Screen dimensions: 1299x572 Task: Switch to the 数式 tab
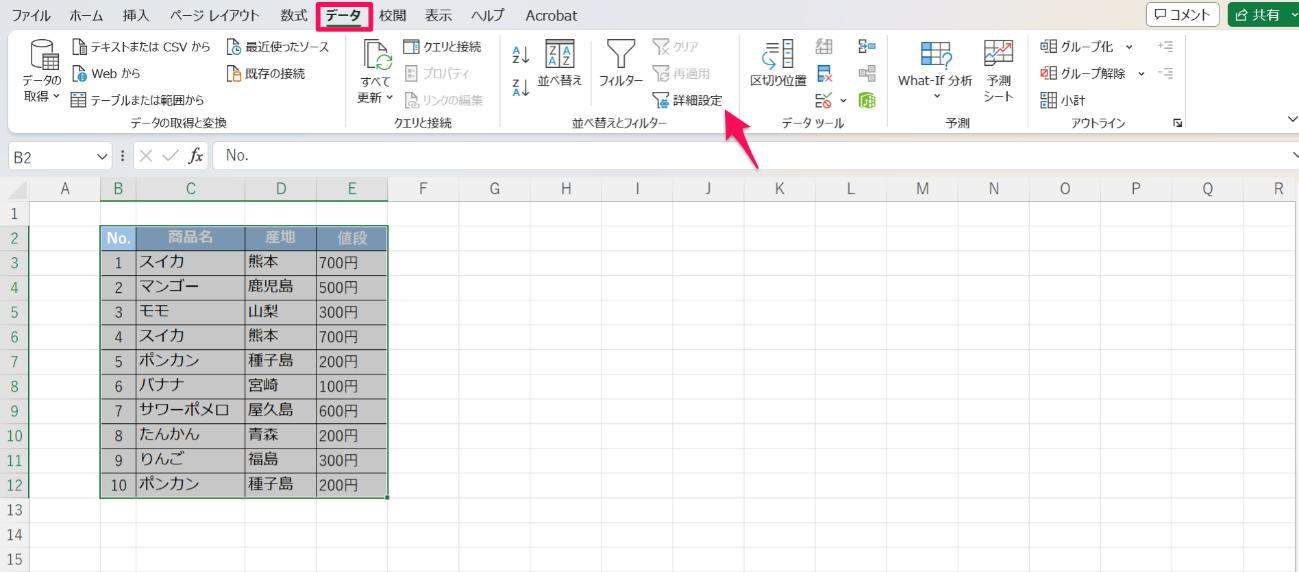[294, 15]
